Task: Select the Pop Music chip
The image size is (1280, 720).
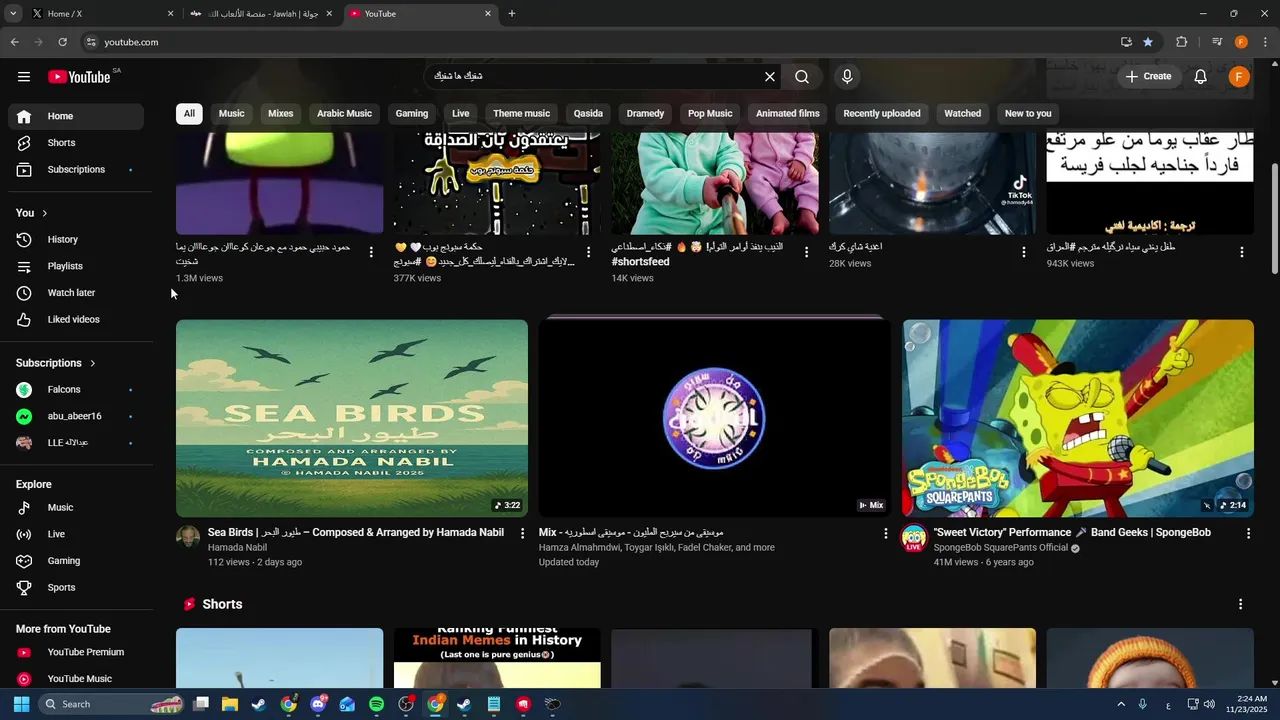Action: [710, 113]
